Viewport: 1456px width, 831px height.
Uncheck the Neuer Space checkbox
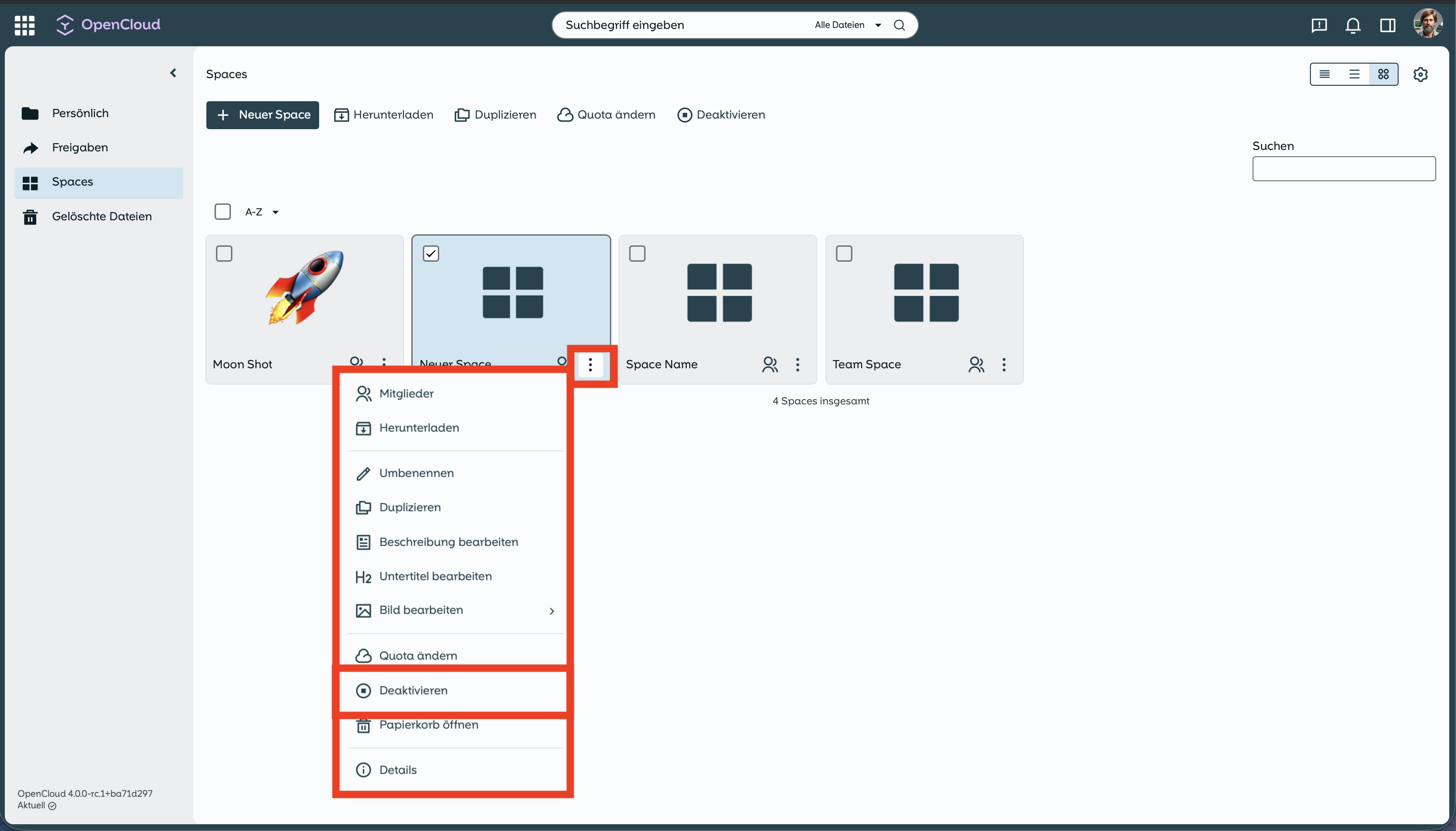click(431, 254)
